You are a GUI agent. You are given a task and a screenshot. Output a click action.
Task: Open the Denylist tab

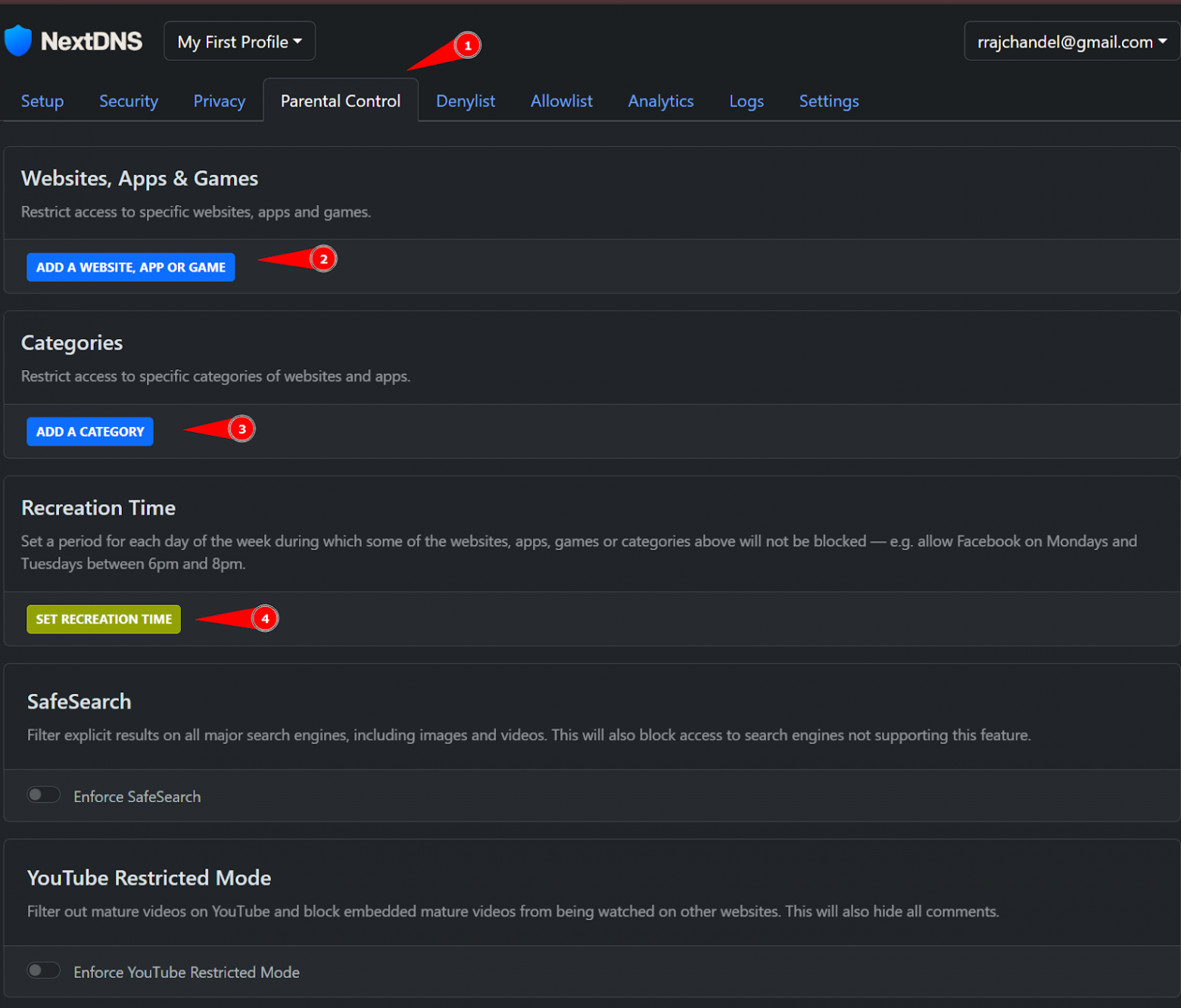(x=466, y=101)
